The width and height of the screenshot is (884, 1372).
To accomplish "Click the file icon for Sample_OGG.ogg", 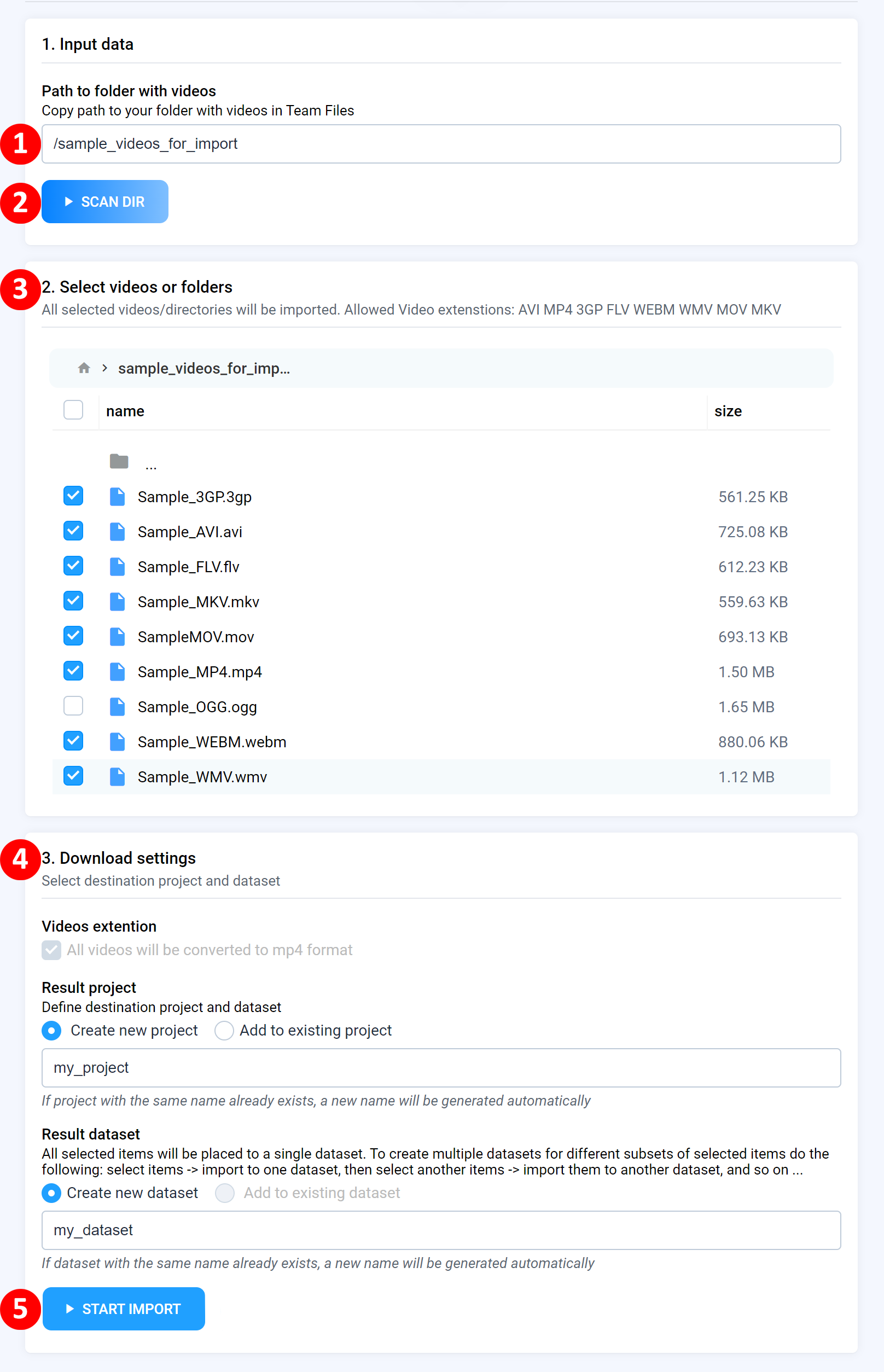I will [x=117, y=706].
